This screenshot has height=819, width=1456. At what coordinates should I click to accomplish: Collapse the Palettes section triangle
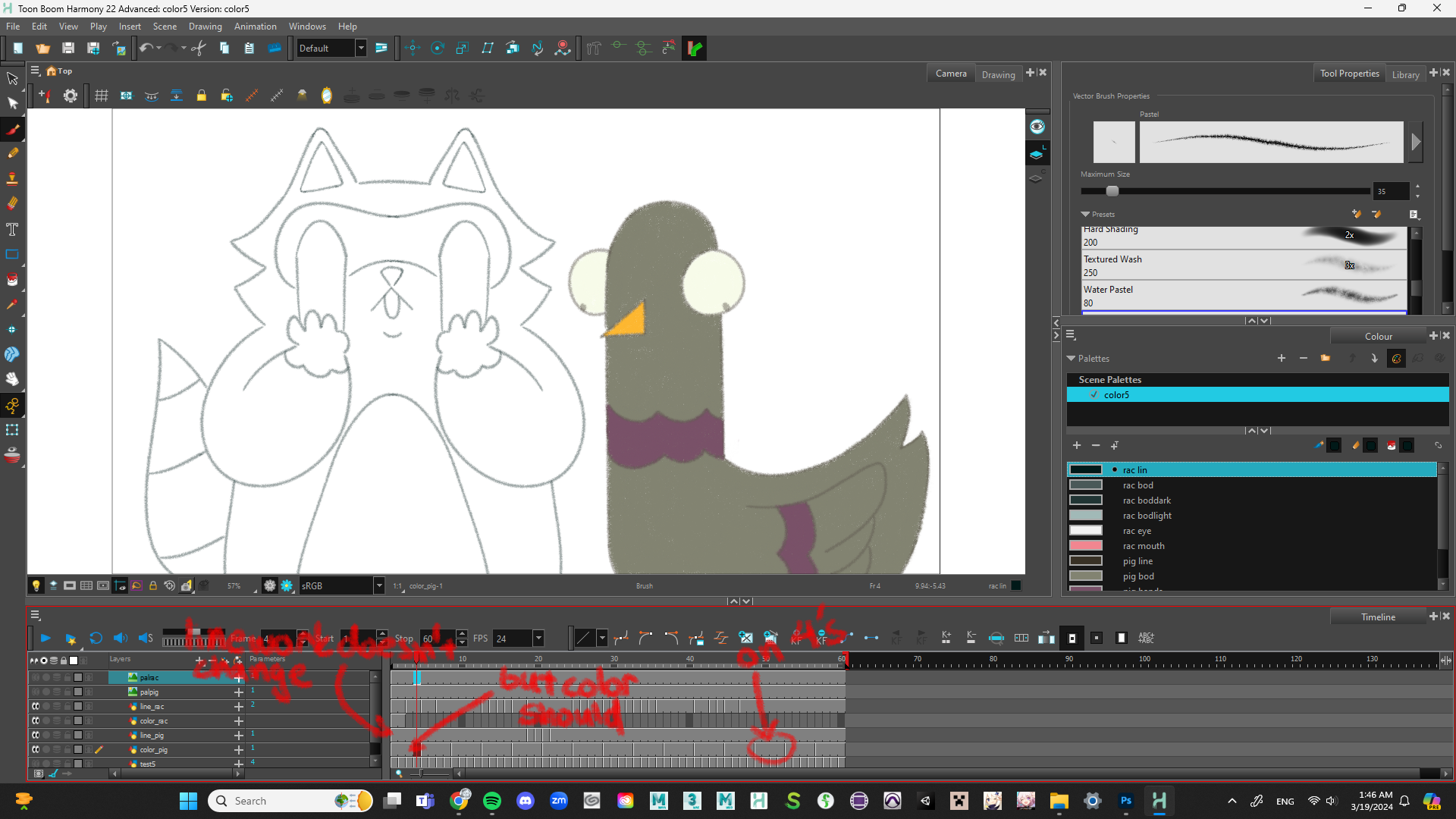(x=1071, y=358)
